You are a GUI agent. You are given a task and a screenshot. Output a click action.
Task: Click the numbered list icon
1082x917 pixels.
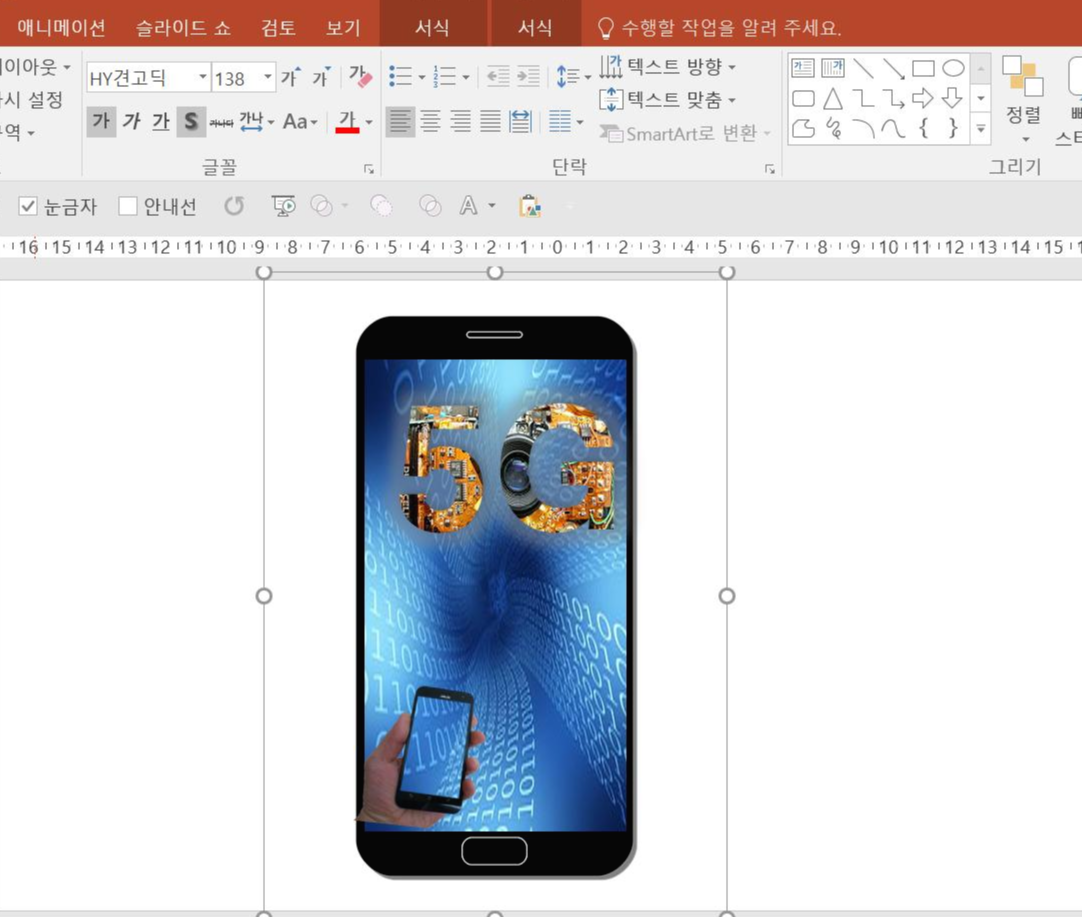(444, 76)
